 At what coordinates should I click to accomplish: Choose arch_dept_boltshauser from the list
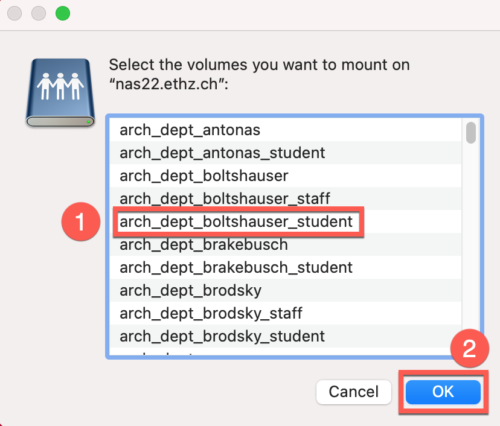pos(286,176)
